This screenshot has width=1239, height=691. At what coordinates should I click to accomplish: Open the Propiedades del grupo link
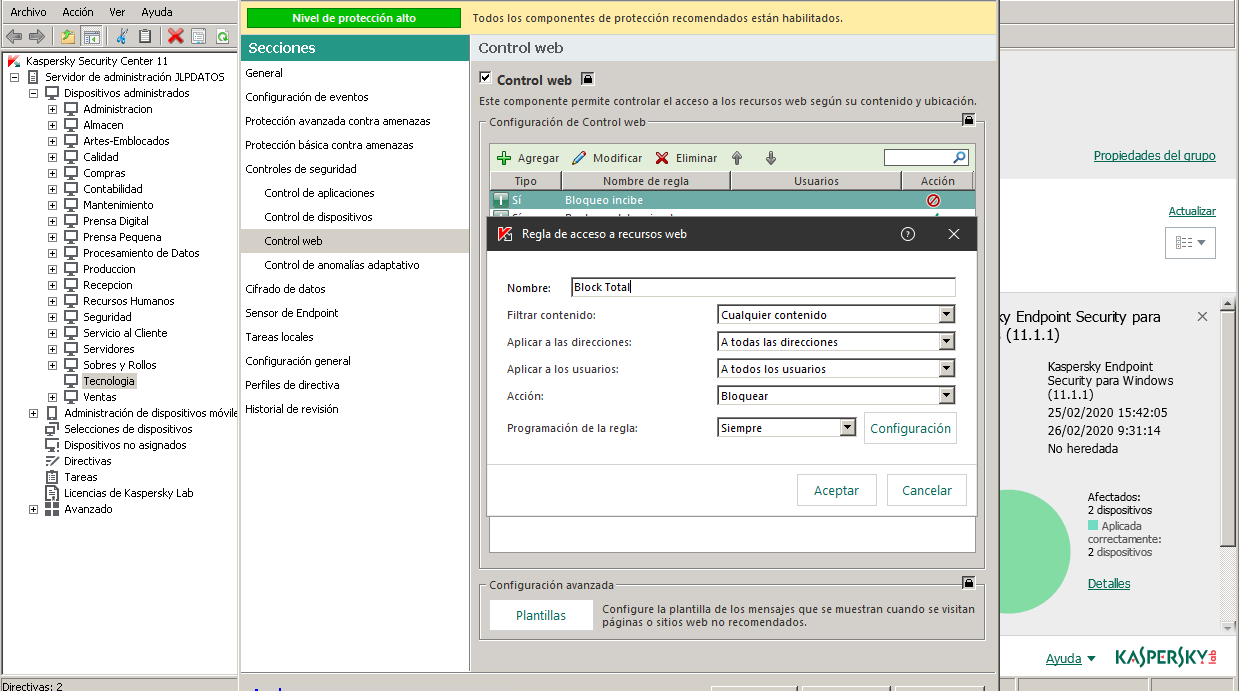pyautogui.click(x=1154, y=156)
